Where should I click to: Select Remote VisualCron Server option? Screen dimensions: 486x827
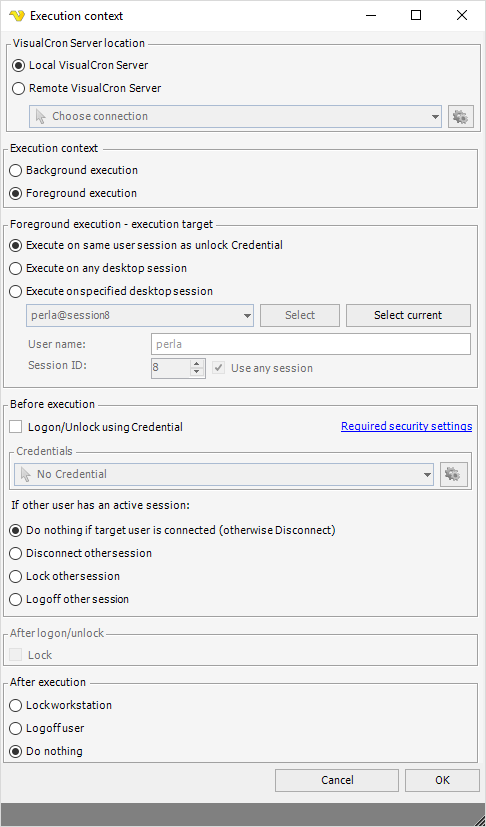[x=87, y=88]
